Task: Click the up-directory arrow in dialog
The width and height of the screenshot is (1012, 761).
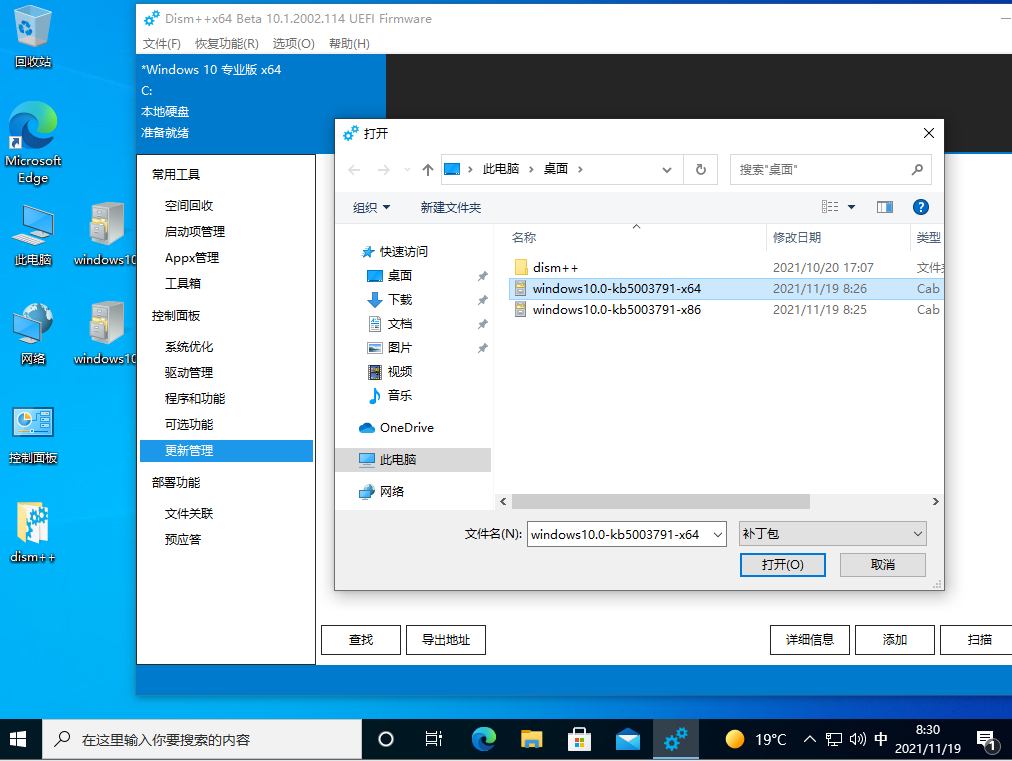Action: (x=428, y=170)
